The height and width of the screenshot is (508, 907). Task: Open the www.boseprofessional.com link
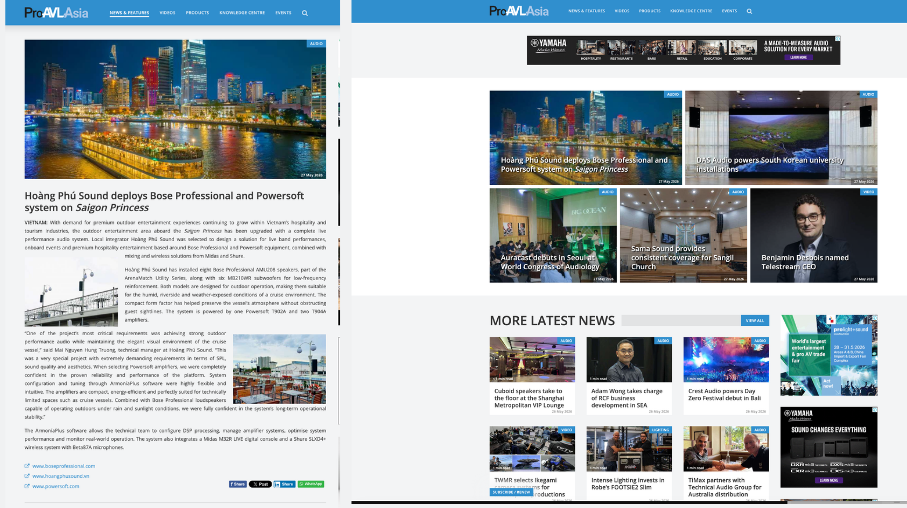64,466
